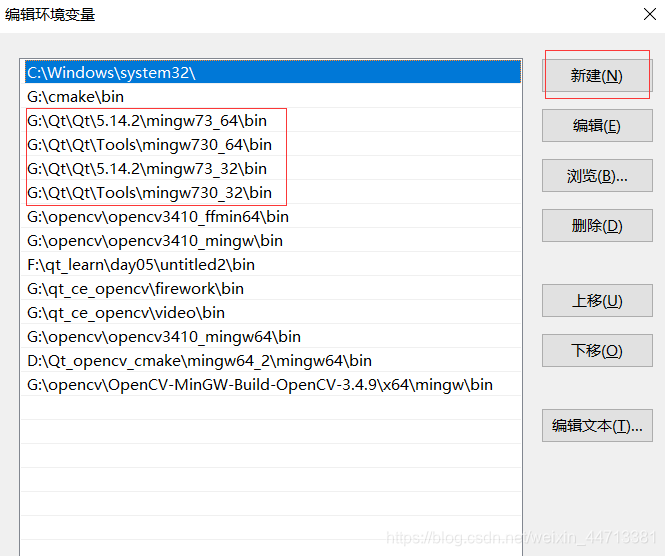Click the 新建(N) button
The width and height of the screenshot is (665, 556).
click(597, 75)
